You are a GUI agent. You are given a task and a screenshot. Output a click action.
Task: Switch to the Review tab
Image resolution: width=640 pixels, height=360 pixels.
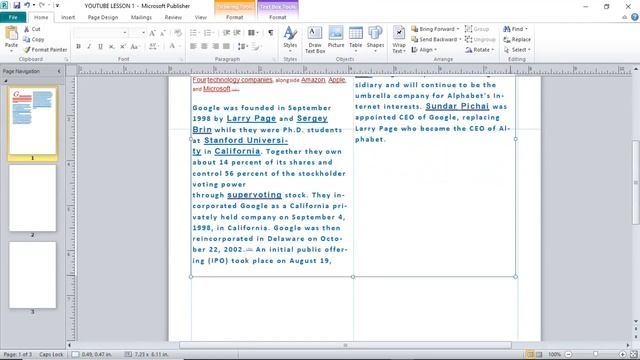(173, 17)
